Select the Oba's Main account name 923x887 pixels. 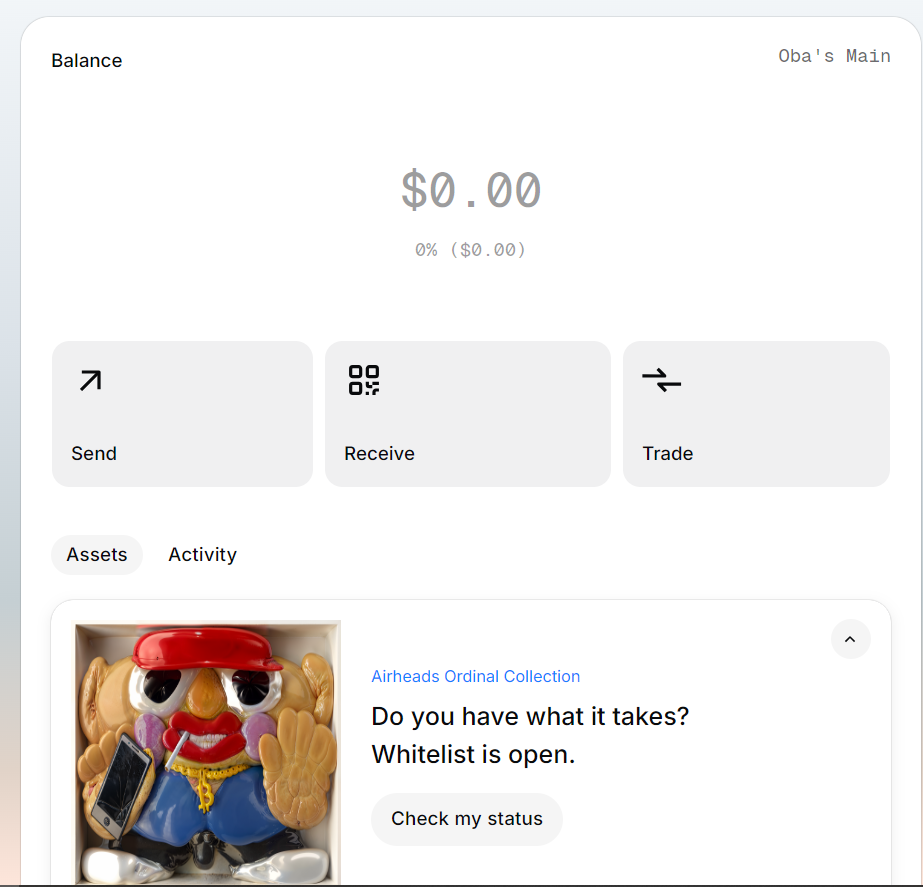point(834,56)
